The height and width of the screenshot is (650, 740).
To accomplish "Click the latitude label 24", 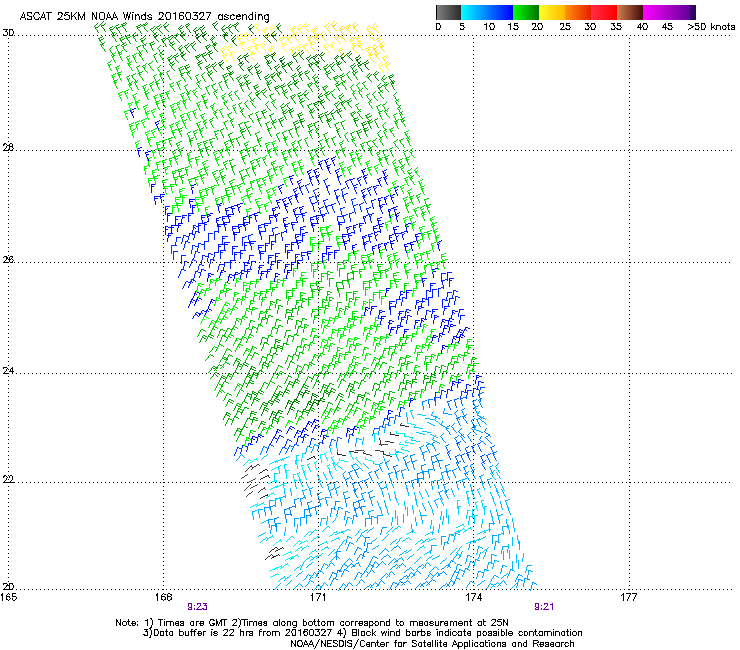I will 8,371.
